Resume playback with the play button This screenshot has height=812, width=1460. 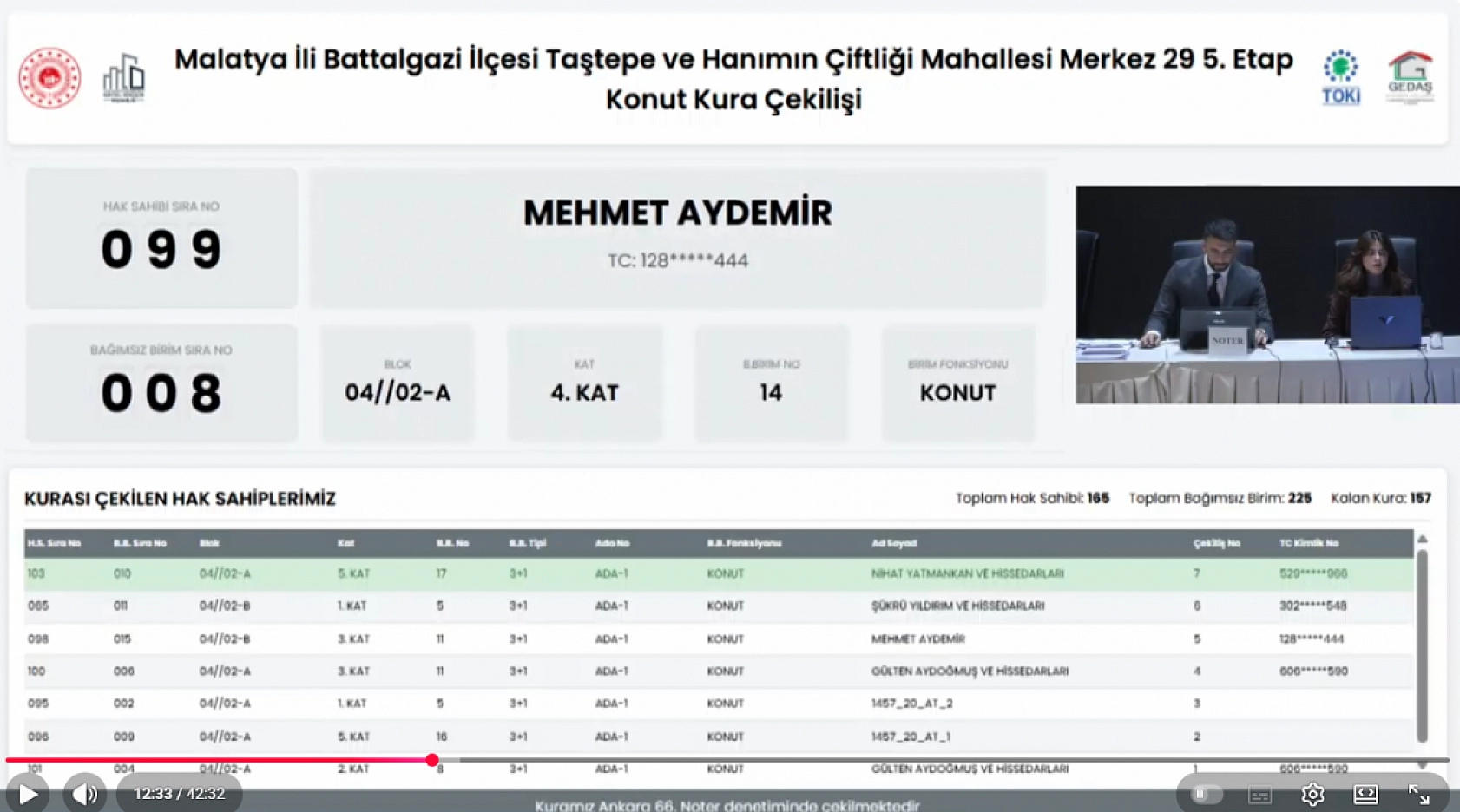click(29, 793)
